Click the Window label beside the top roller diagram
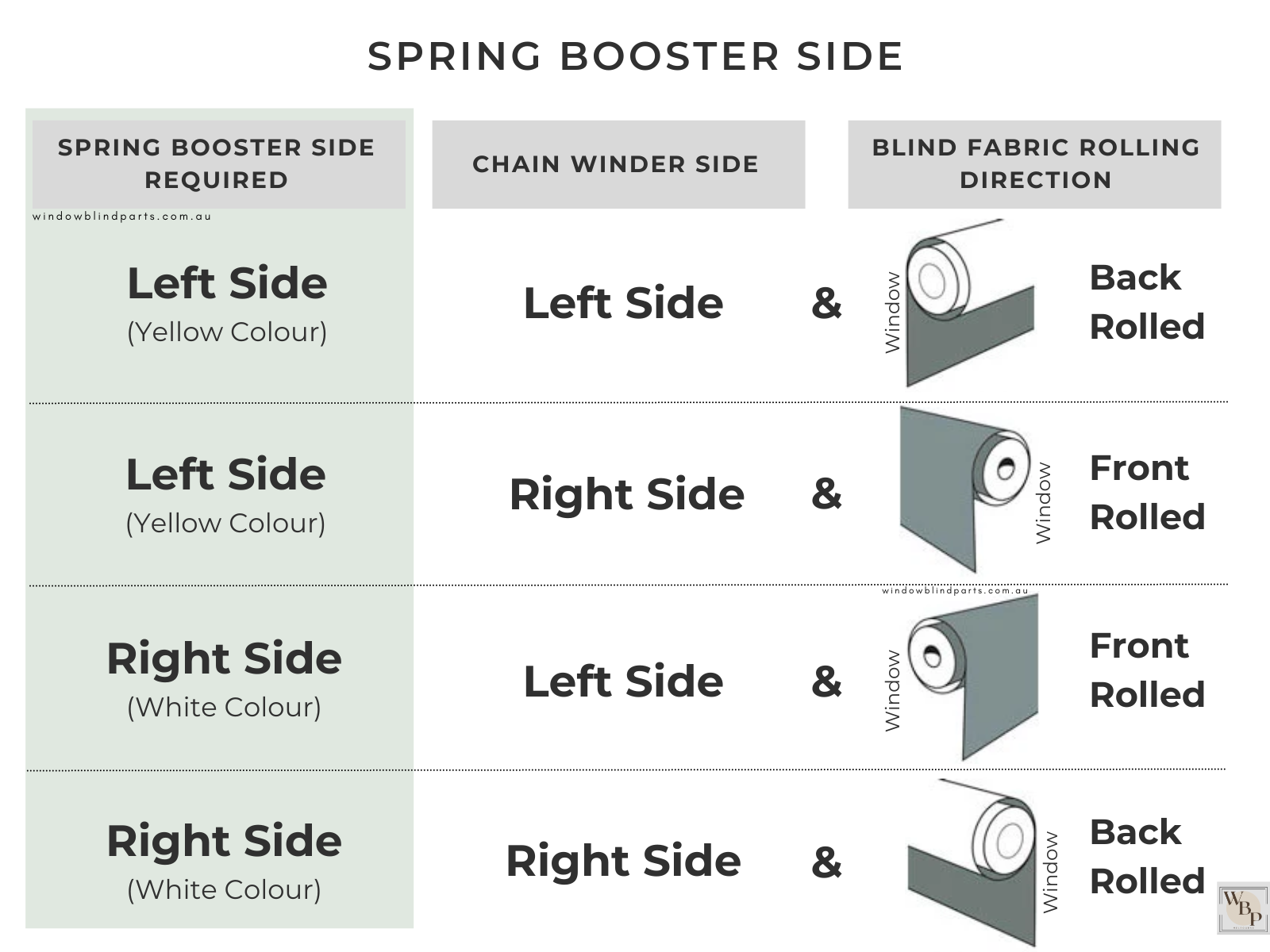The width and height of the screenshot is (1270, 952). [x=893, y=312]
